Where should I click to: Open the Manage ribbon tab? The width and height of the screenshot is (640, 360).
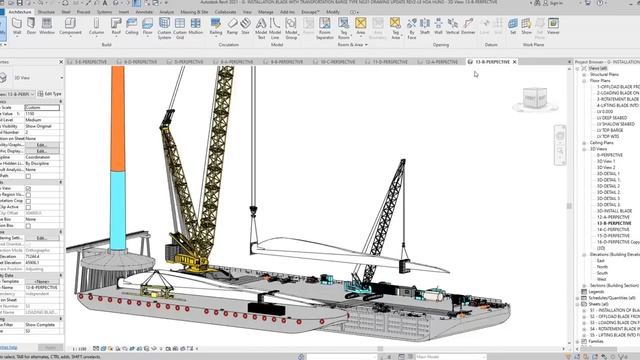pos(266,12)
